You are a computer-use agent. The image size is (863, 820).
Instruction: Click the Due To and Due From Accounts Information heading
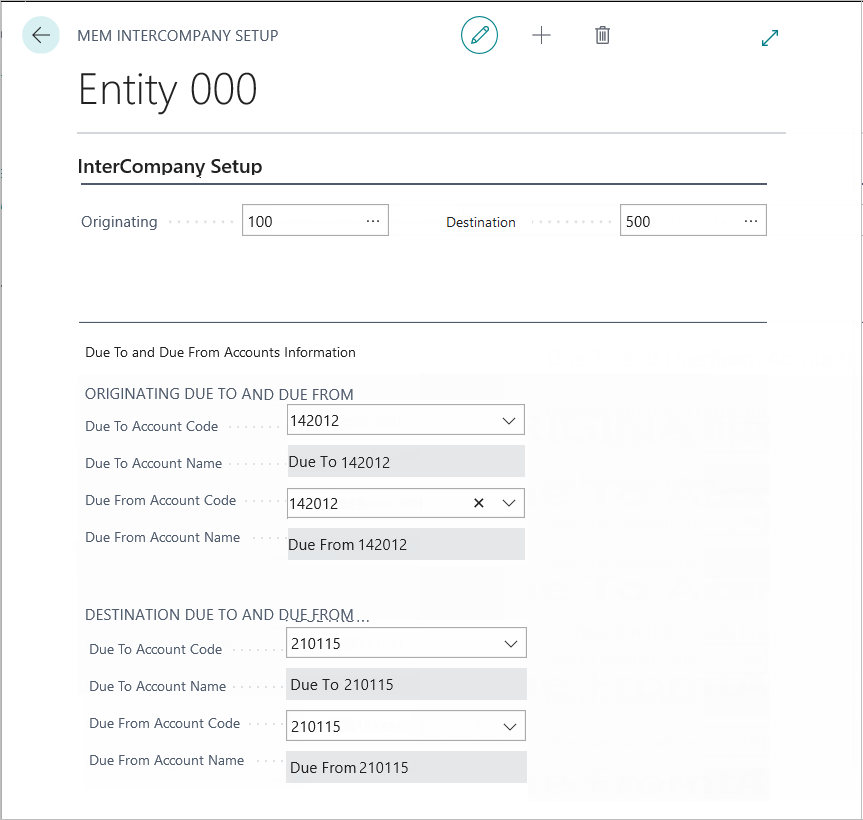pyautogui.click(x=220, y=352)
